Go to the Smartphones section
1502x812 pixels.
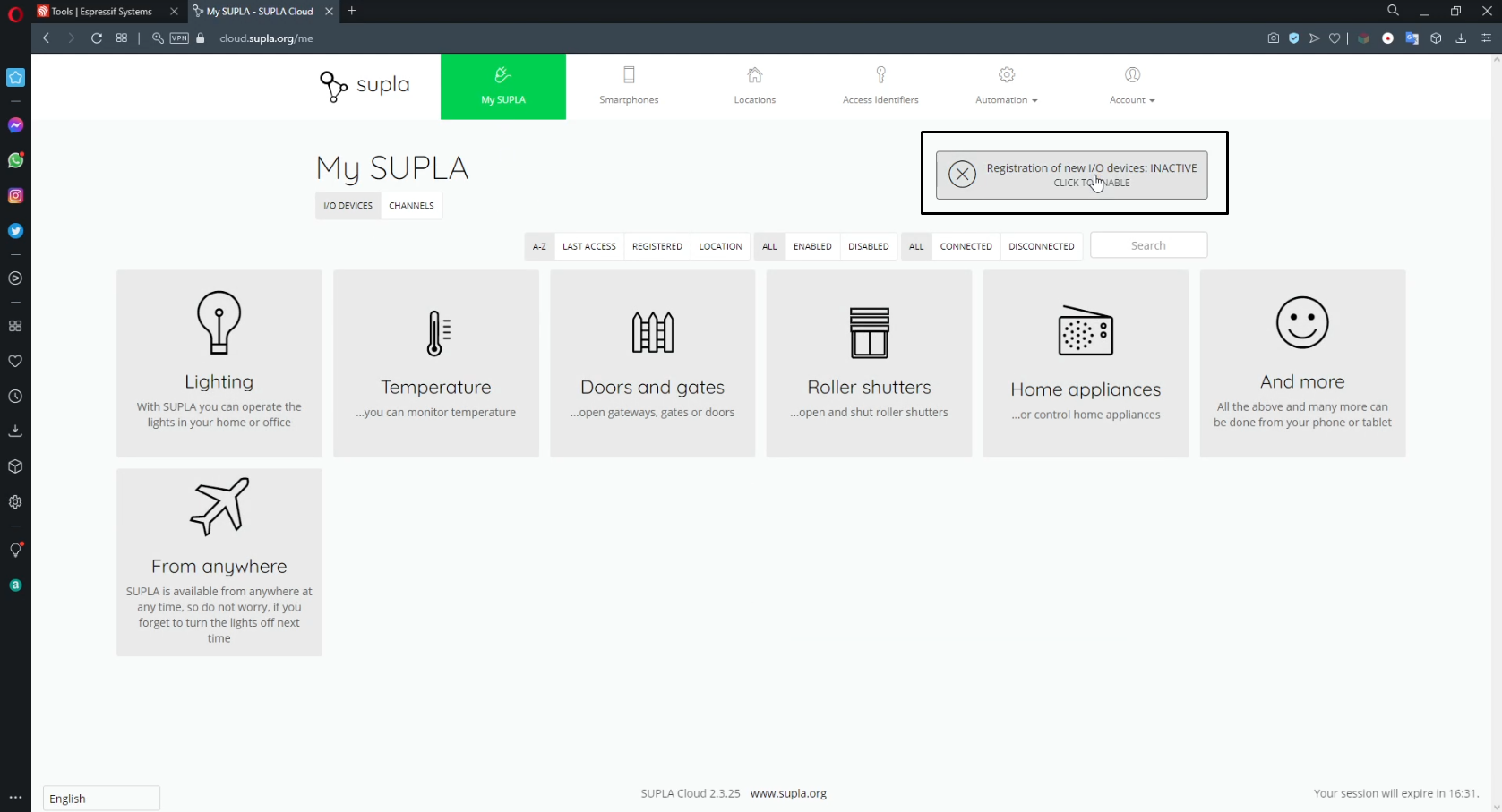(629, 87)
